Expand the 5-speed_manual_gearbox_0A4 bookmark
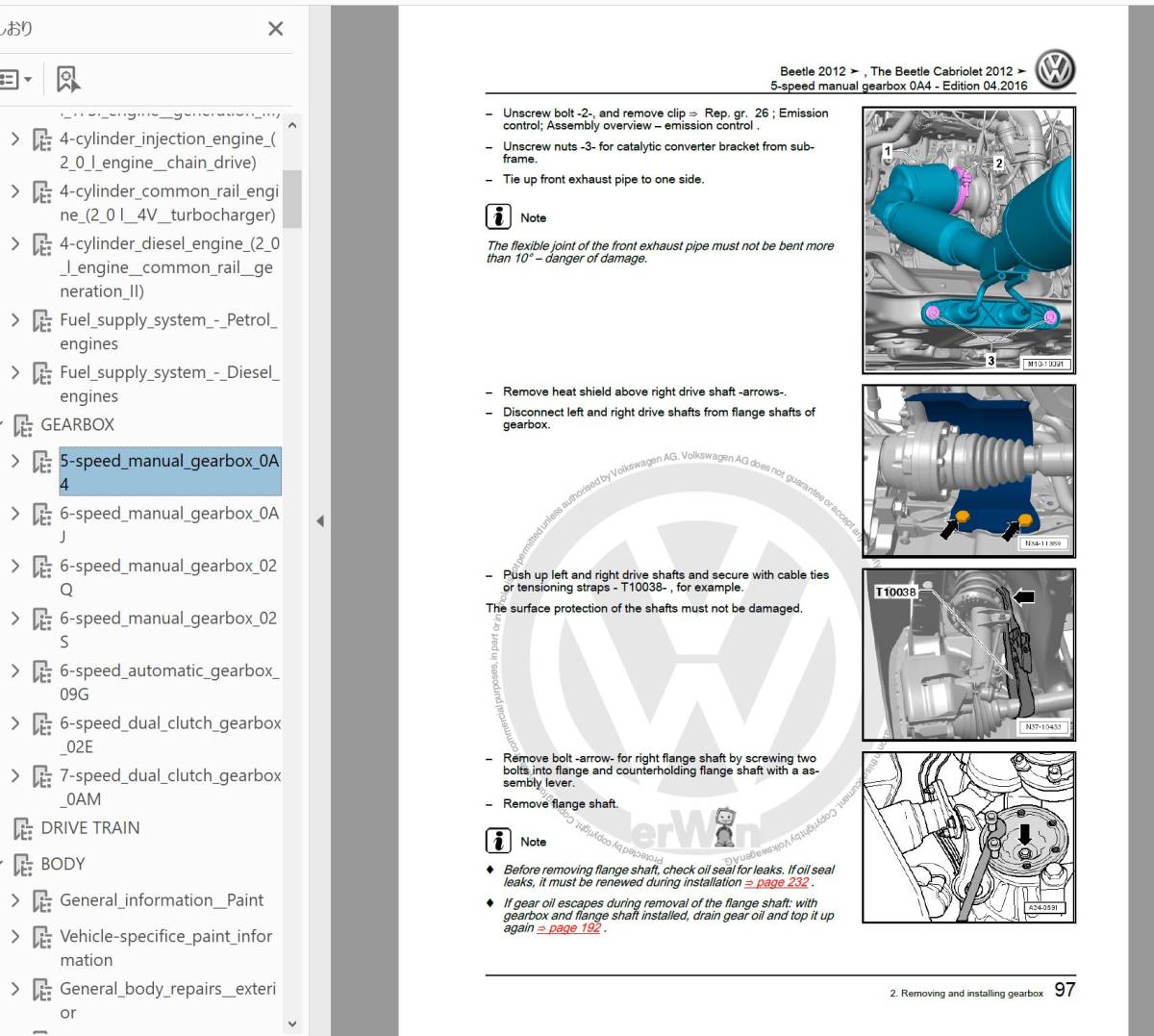The height and width of the screenshot is (1036, 1154). pyautogui.click(x=15, y=461)
